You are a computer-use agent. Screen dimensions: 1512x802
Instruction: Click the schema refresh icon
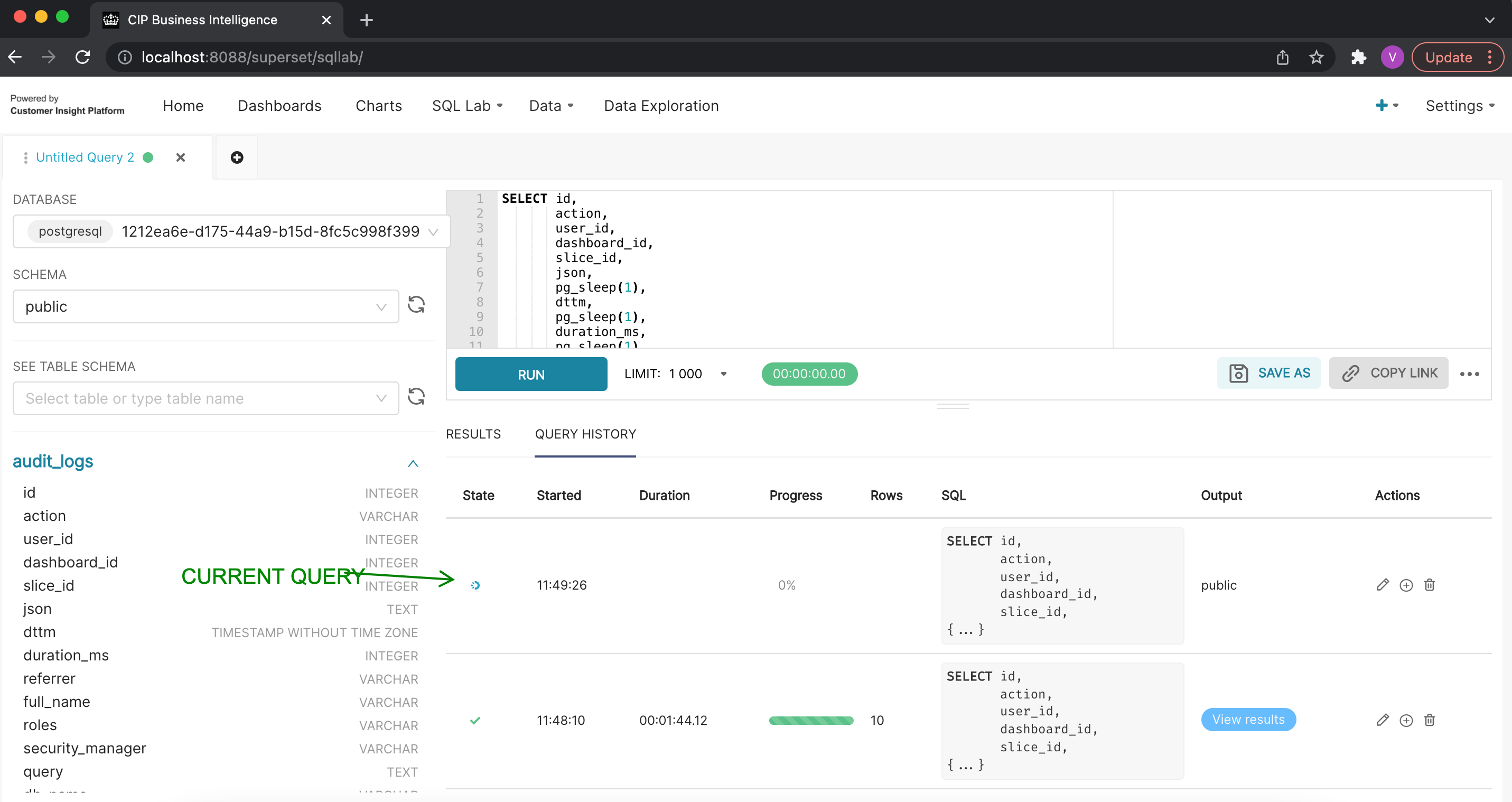pos(416,305)
